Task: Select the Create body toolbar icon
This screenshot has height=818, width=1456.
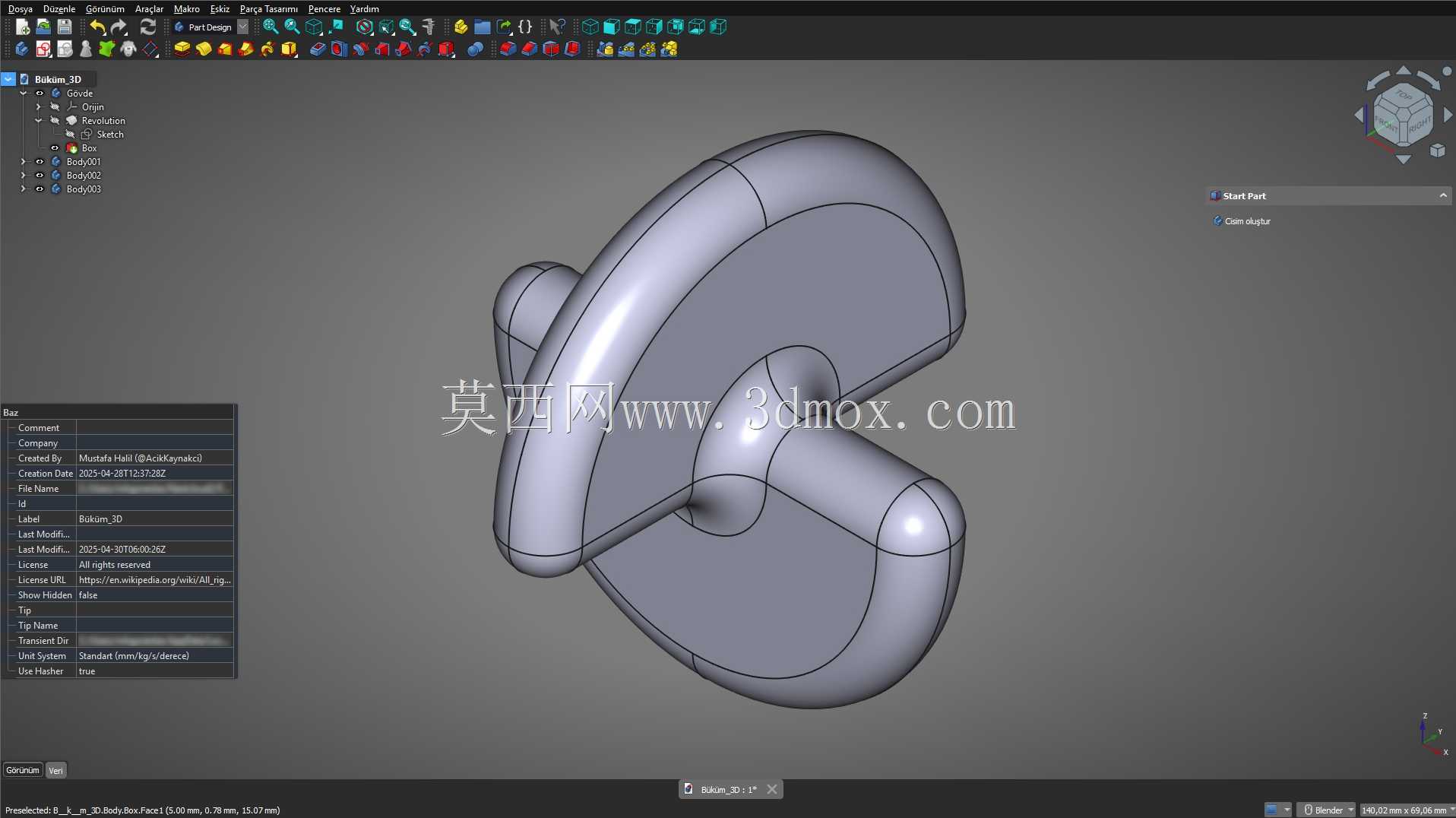Action: pos(22,49)
